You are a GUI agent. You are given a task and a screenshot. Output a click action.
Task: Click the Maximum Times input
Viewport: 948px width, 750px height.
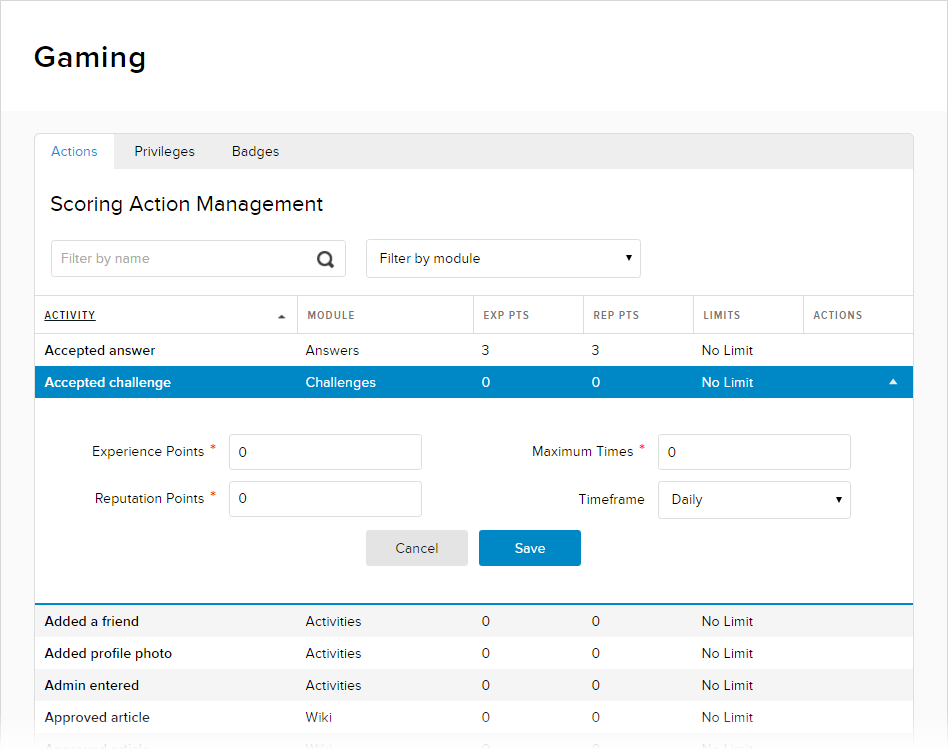pos(754,452)
